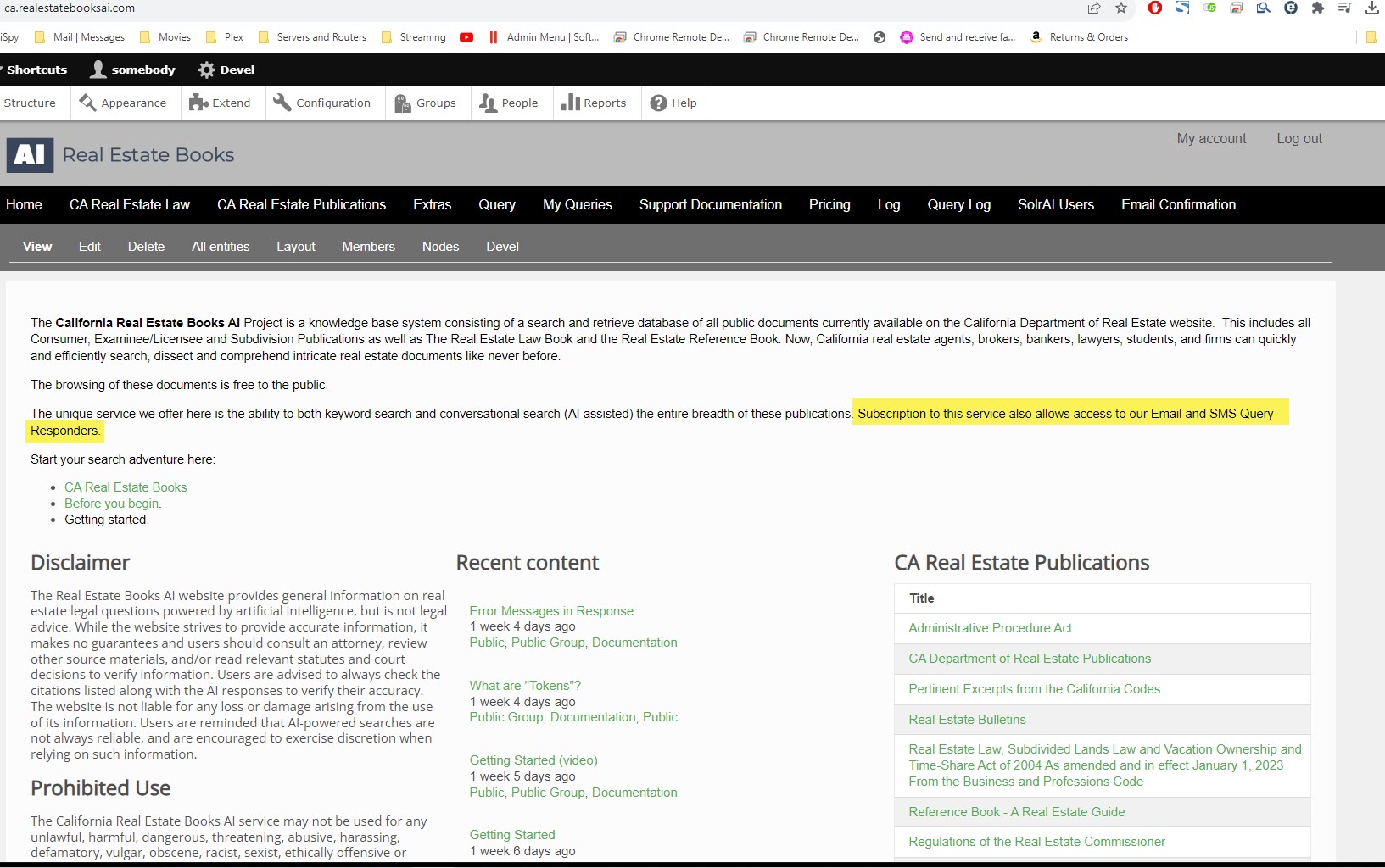The image size is (1385, 868).
Task: Open the Extensions puzzle piece menu
Action: 1318,8
